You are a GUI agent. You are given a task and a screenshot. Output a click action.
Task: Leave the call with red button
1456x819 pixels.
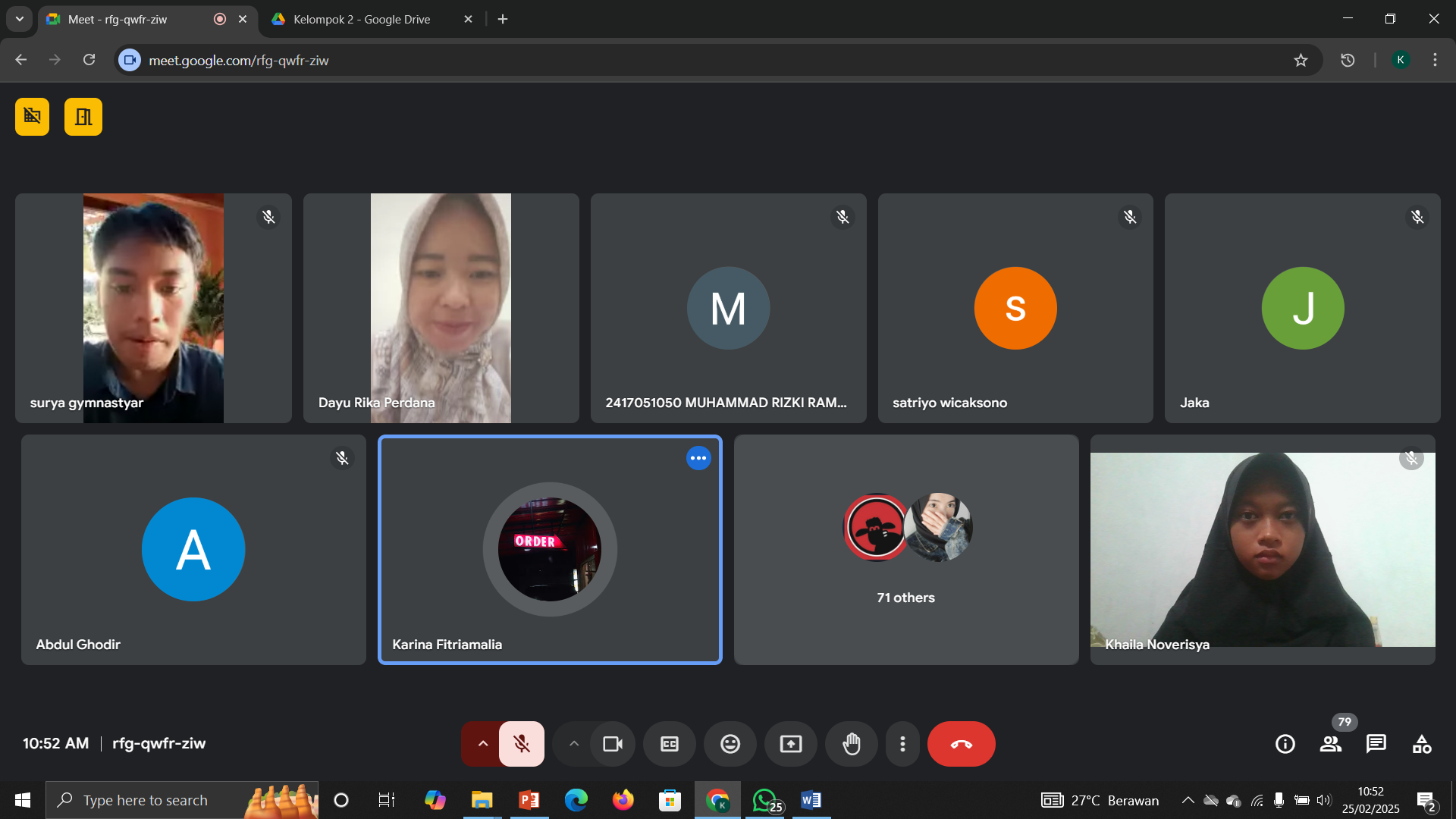961,744
